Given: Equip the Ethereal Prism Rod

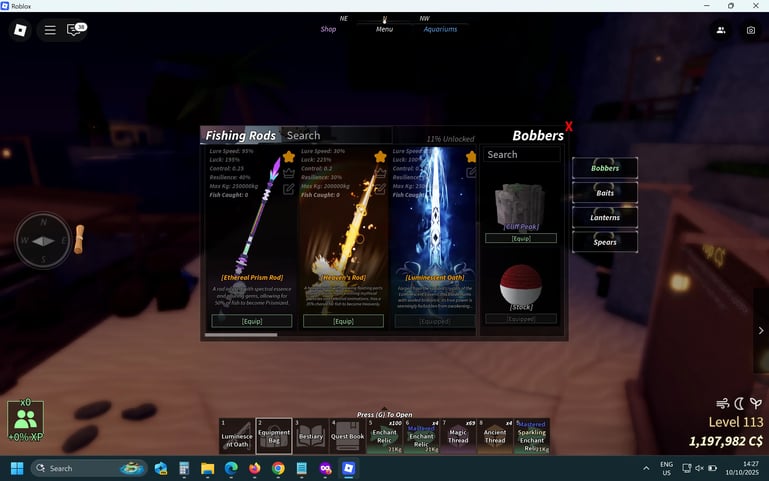Looking at the screenshot, I should point(252,321).
